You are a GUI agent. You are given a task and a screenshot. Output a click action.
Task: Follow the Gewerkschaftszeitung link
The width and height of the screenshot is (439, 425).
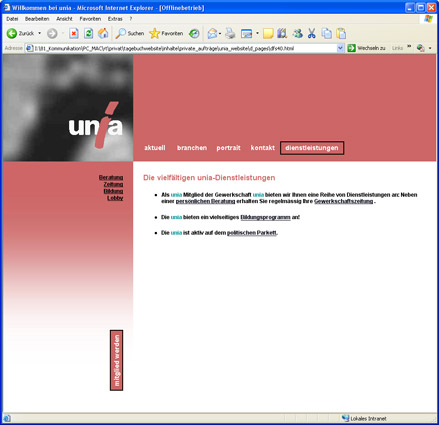344,201
